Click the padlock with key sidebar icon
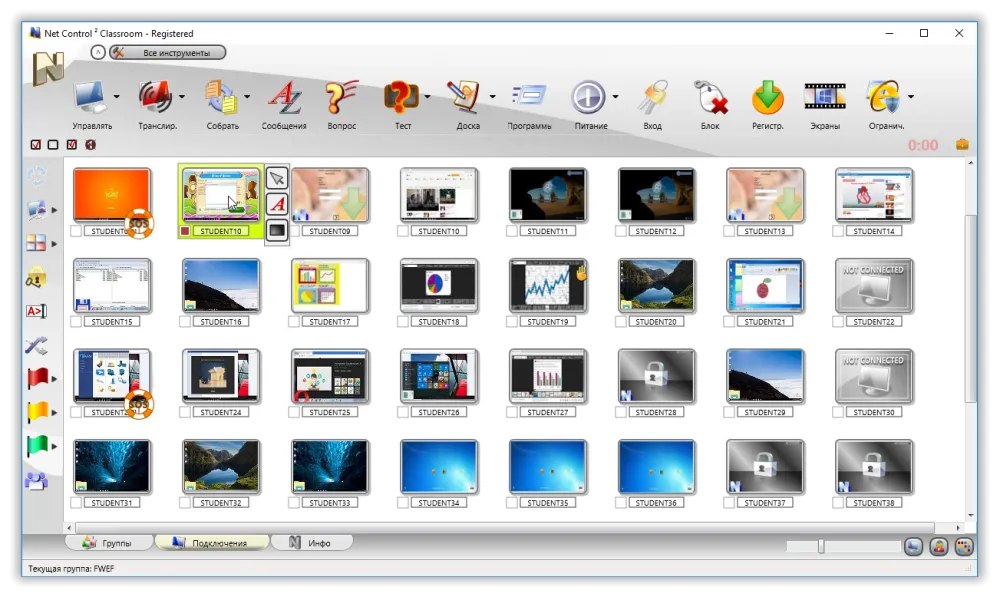Viewport: 1000px width, 597px height. [36, 277]
